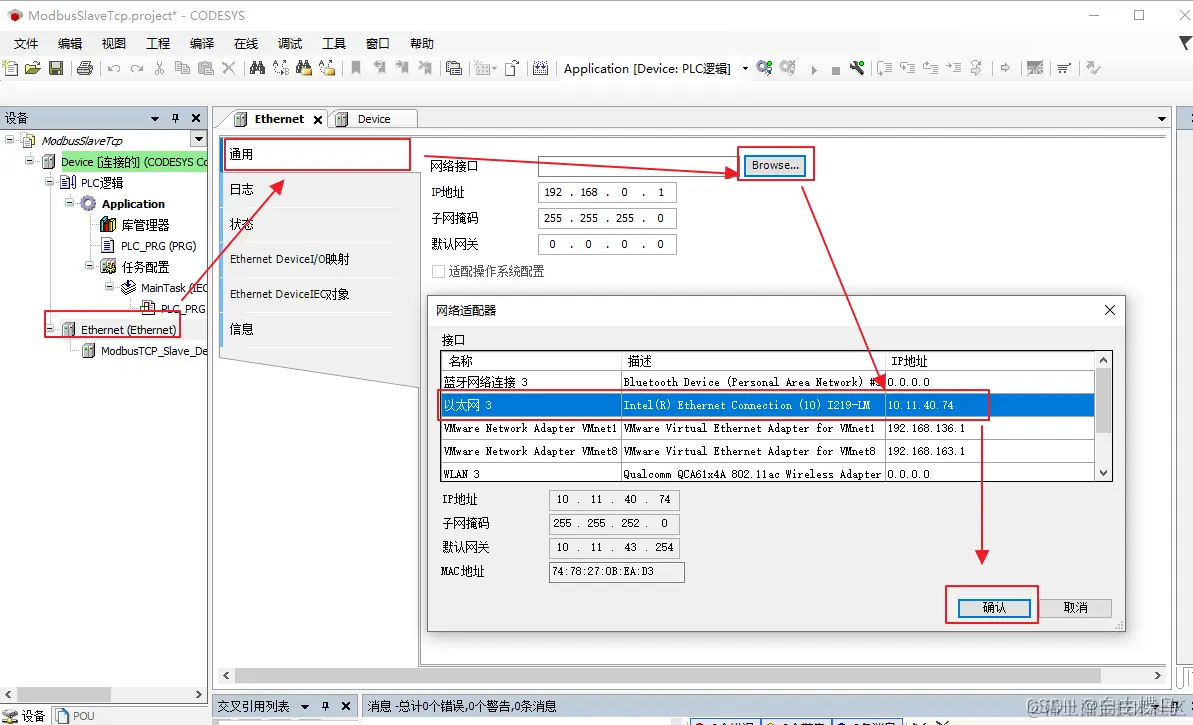This screenshot has height=725, width=1193.
Task: Copy selection via toolbar icon
Action: coord(182,68)
